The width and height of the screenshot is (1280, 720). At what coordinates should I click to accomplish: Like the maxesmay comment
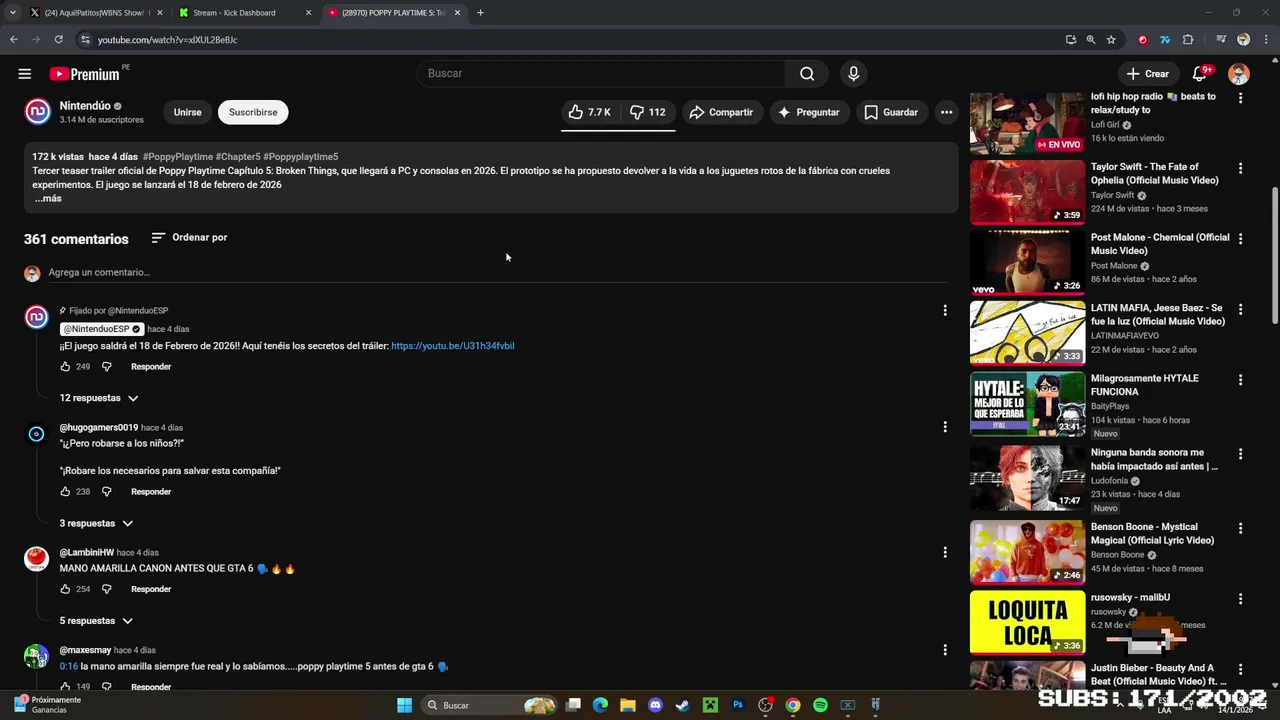click(65, 687)
